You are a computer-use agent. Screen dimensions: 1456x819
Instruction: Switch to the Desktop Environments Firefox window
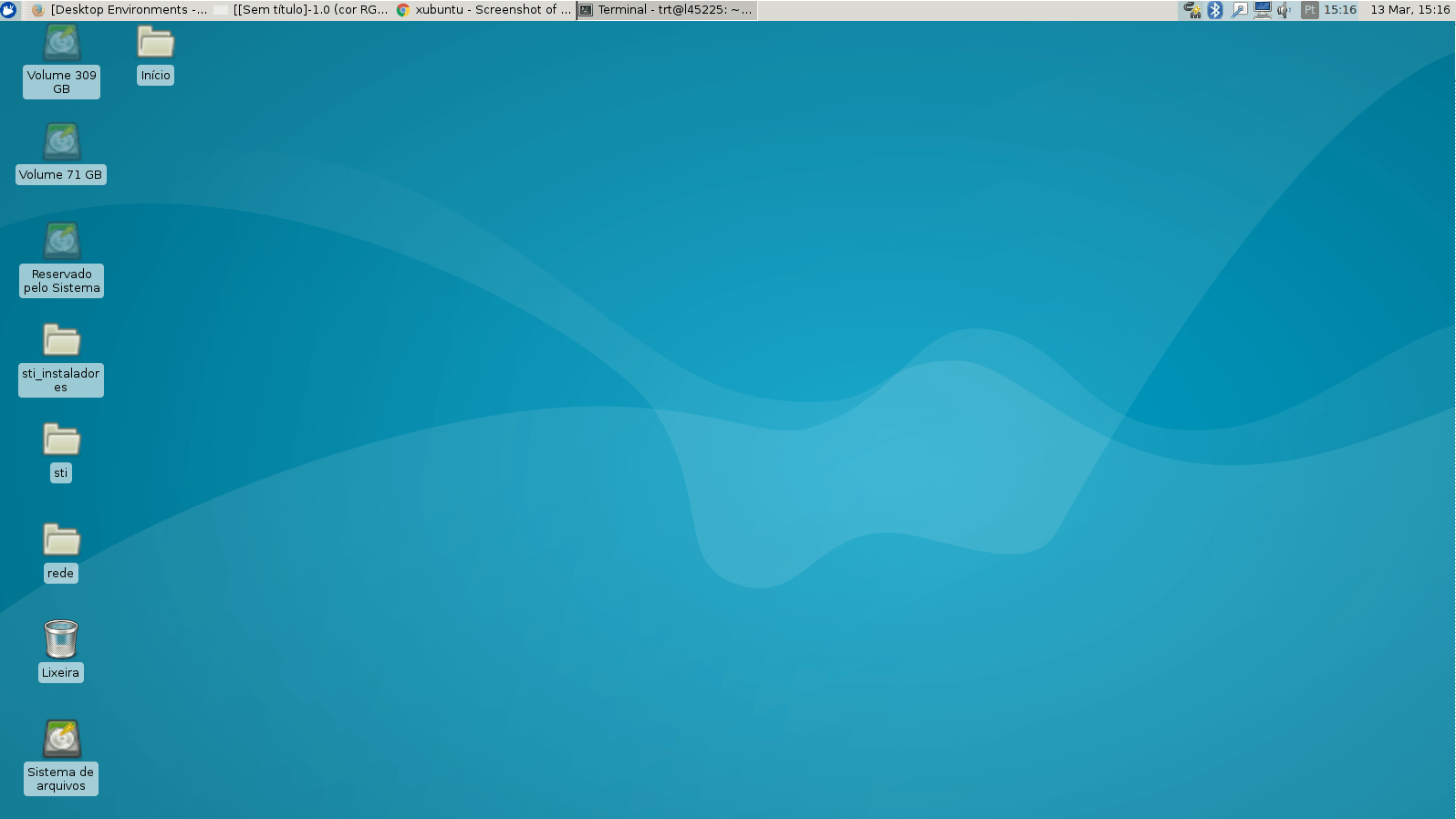point(119,10)
